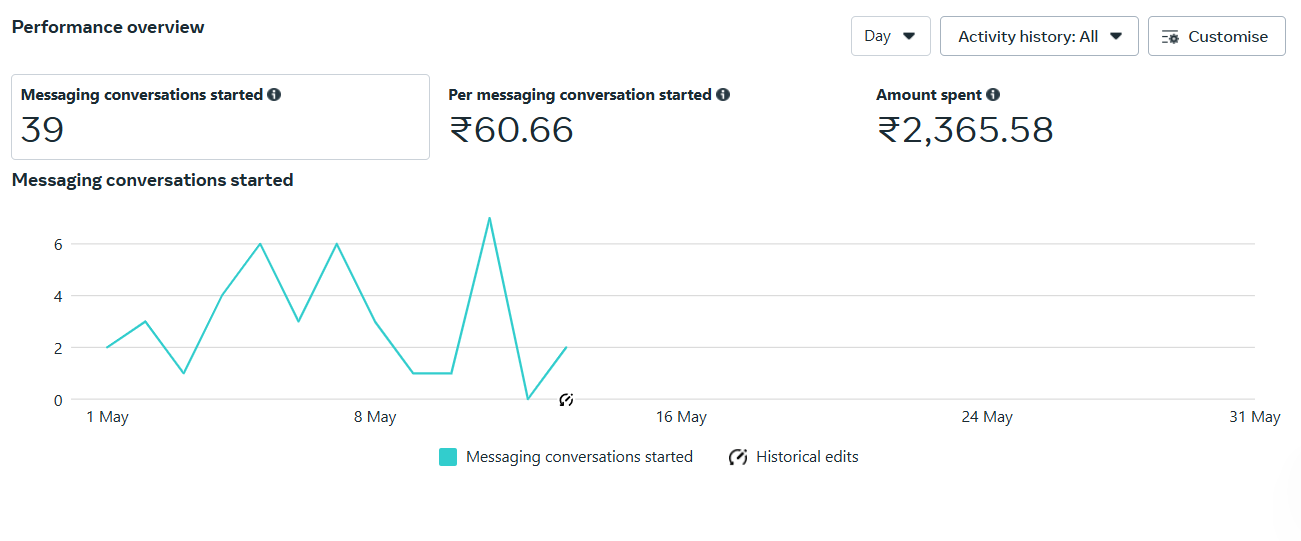1301x541 pixels.
Task: Click the 31 May axis label
Action: point(1255,417)
